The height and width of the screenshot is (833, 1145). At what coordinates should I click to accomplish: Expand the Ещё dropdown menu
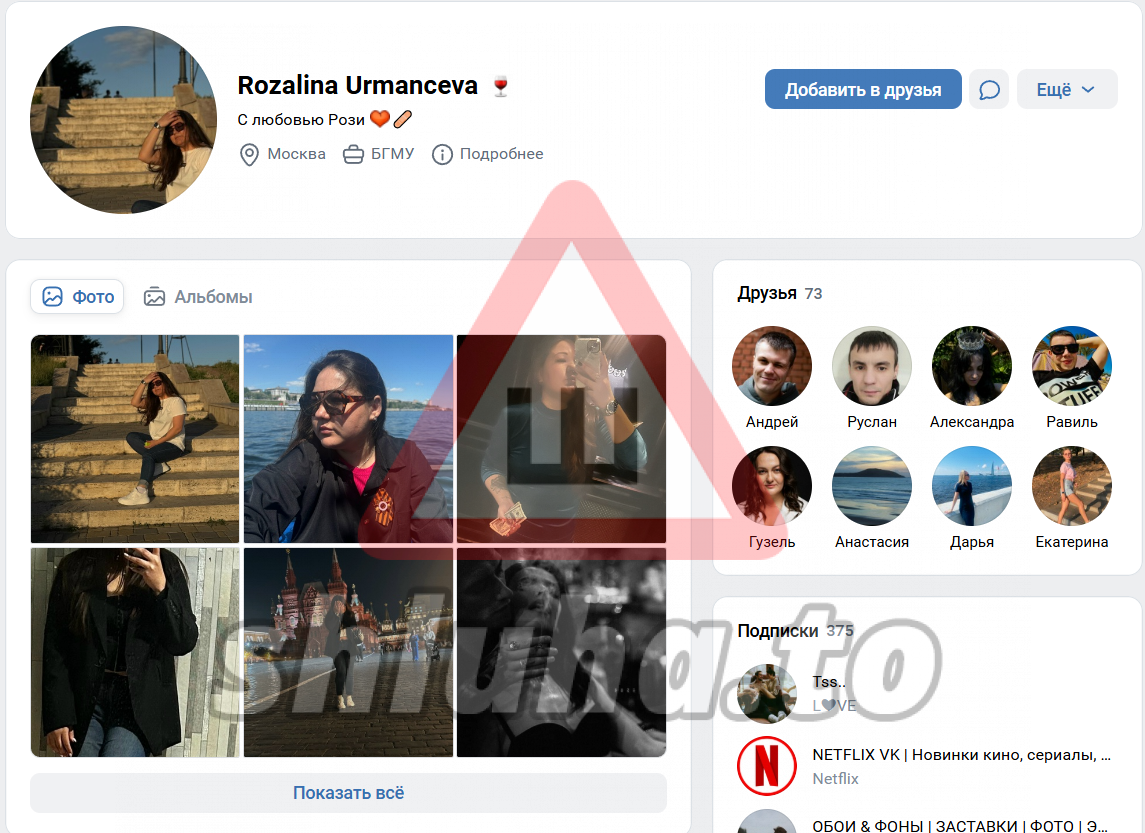[1066, 90]
